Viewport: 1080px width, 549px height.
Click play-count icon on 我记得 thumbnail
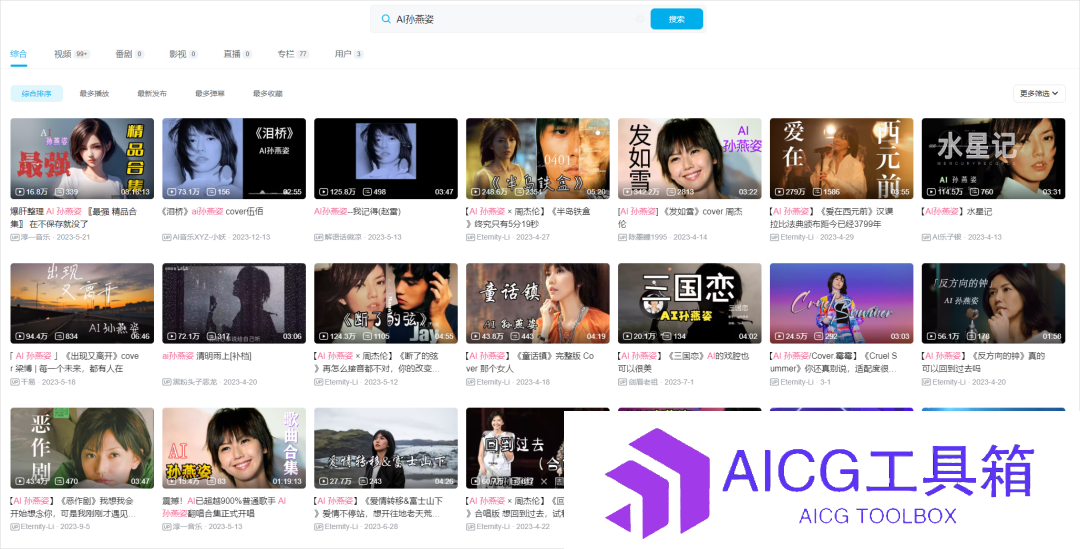[x=323, y=191]
